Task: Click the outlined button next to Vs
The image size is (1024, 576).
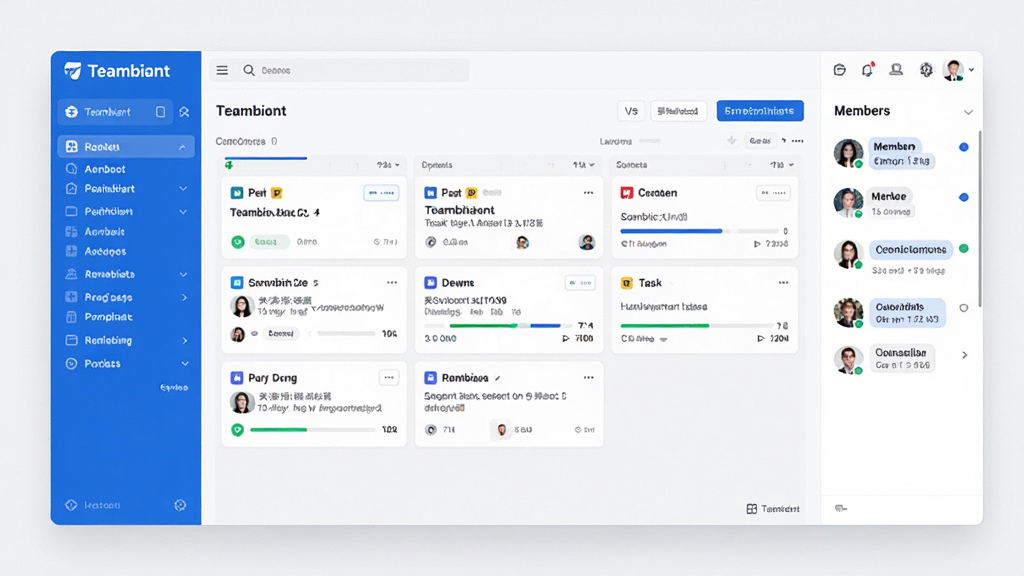Action: click(678, 111)
